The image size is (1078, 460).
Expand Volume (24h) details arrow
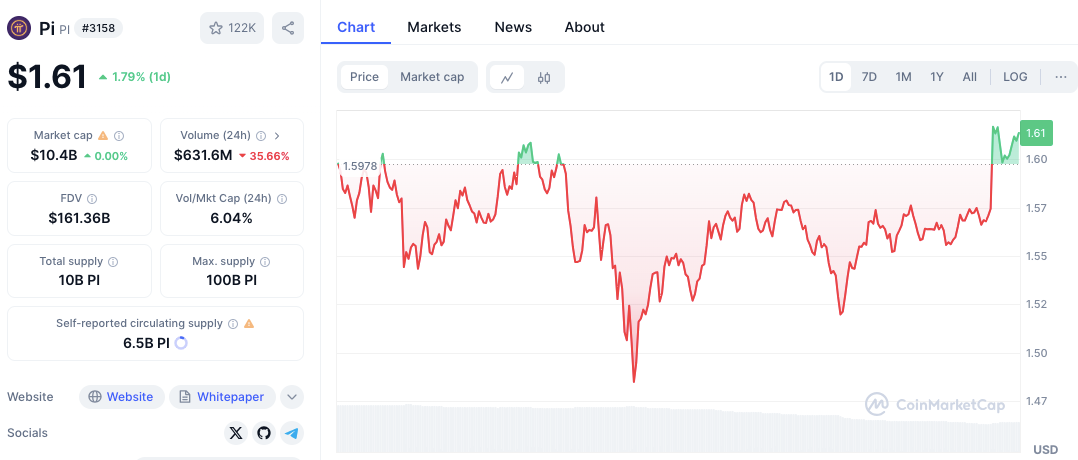tap(277, 135)
